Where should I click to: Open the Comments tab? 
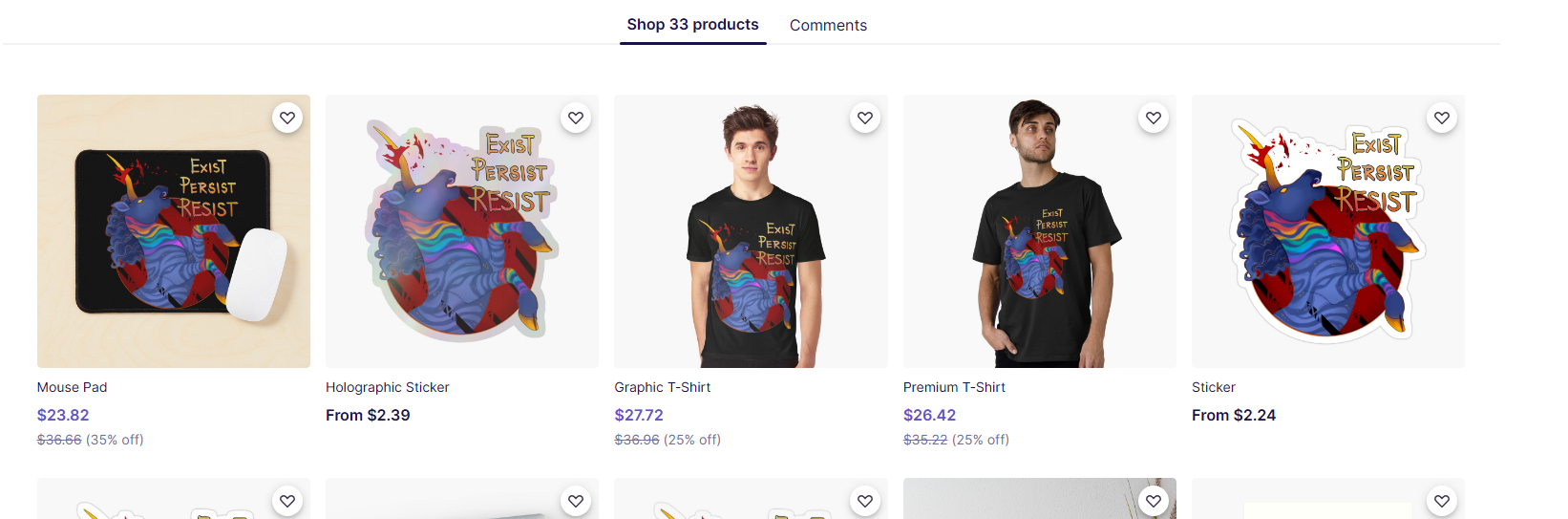point(828,26)
